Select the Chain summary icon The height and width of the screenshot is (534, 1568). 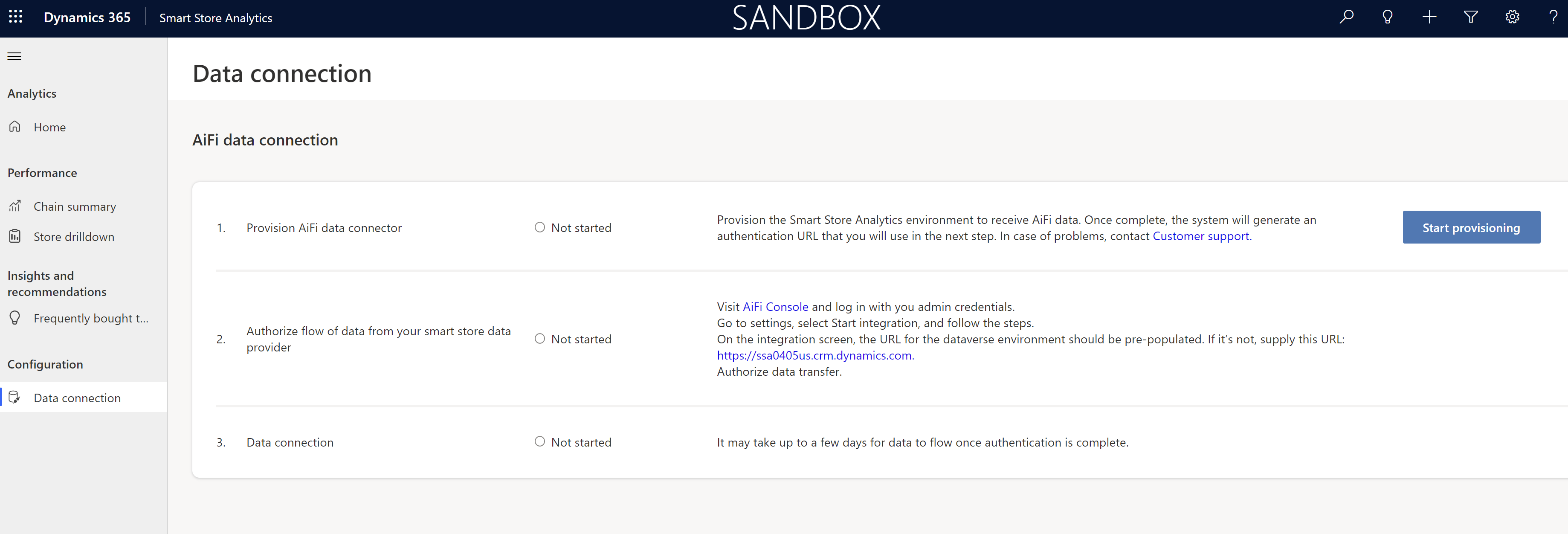click(x=15, y=206)
